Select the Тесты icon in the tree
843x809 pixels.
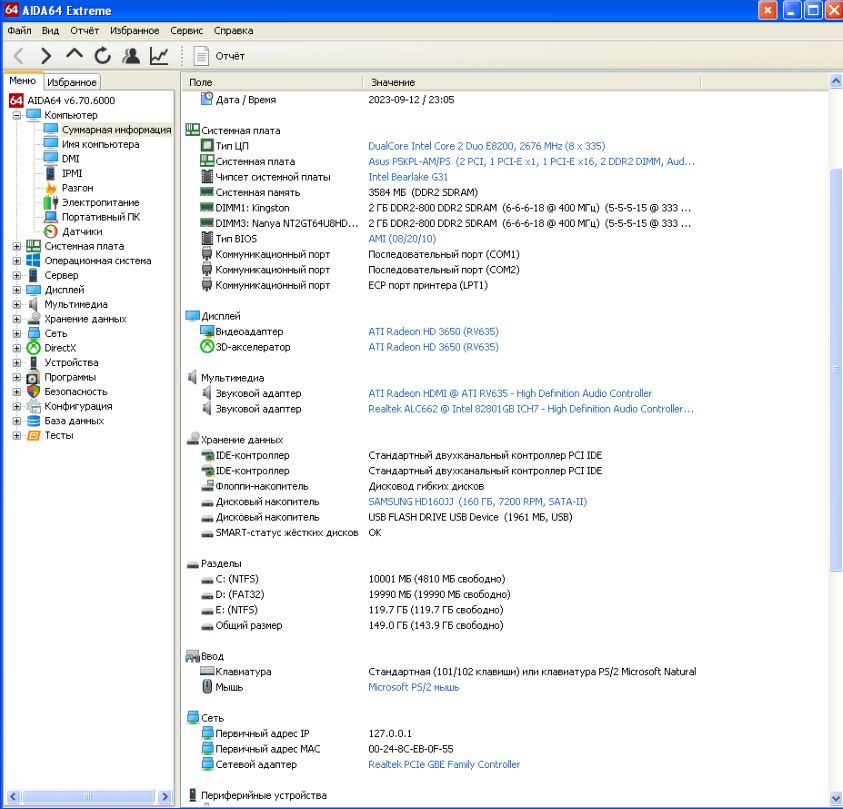pyautogui.click(x=33, y=435)
